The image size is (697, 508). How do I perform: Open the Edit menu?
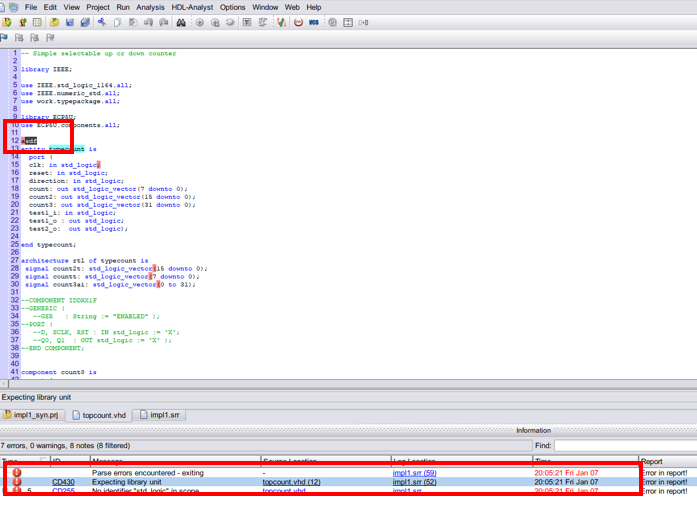click(x=50, y=7)
